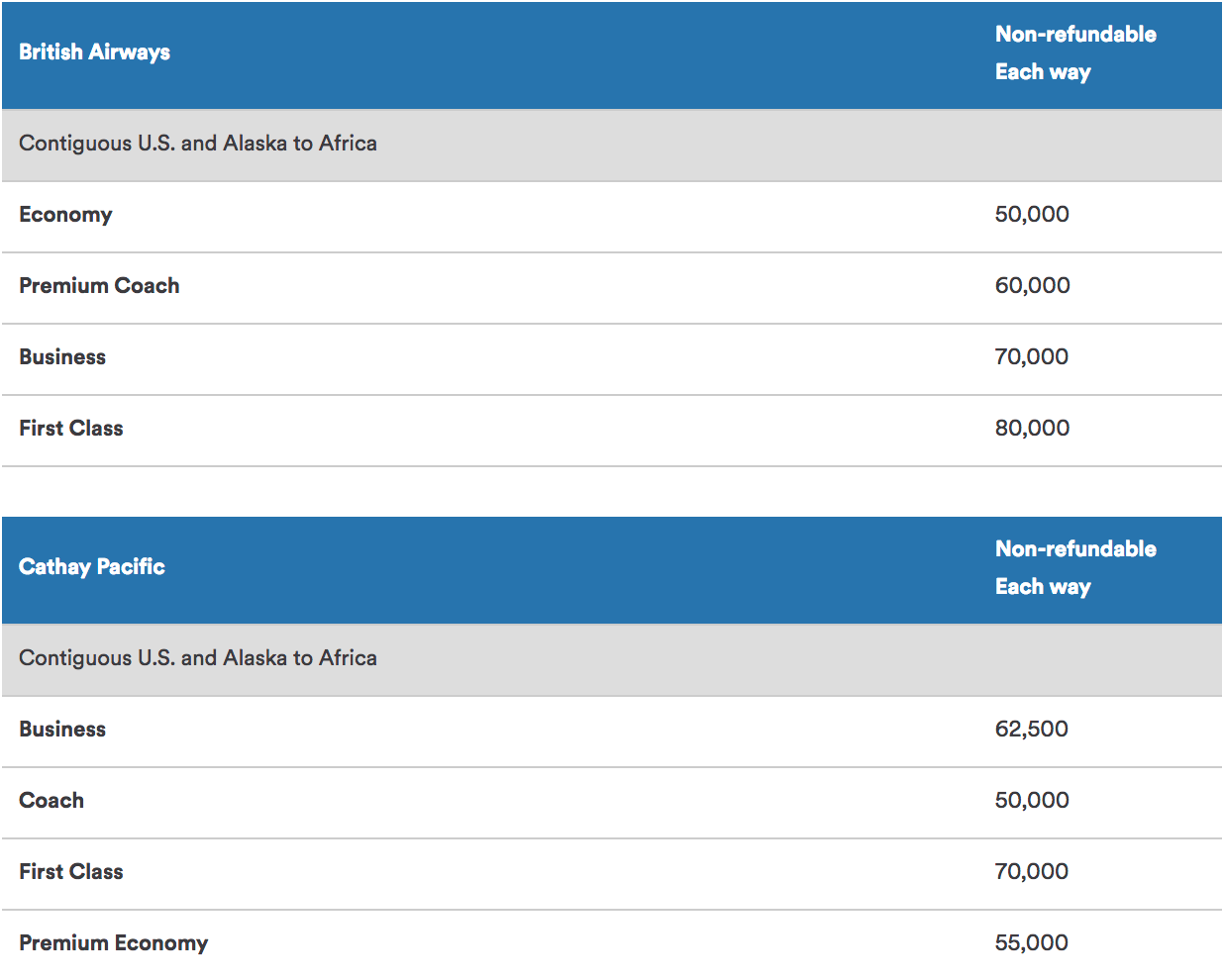
Task: Click the 60,000 Premium Coach price
Action: click(x=1032, y=286)
